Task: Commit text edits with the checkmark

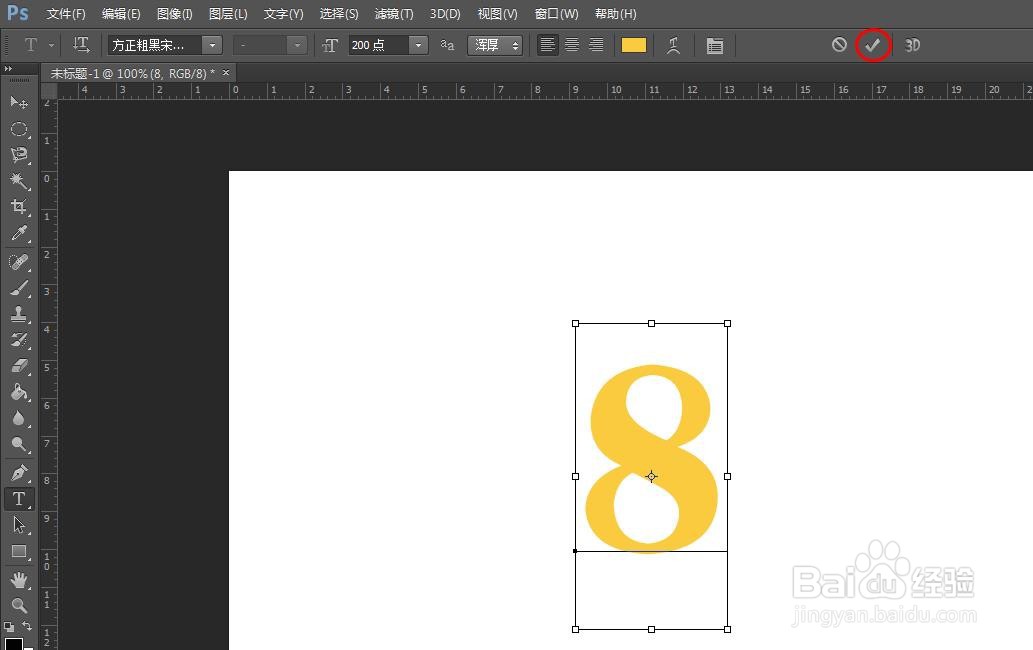Action: pyautogui.click(x=872, y=45)
